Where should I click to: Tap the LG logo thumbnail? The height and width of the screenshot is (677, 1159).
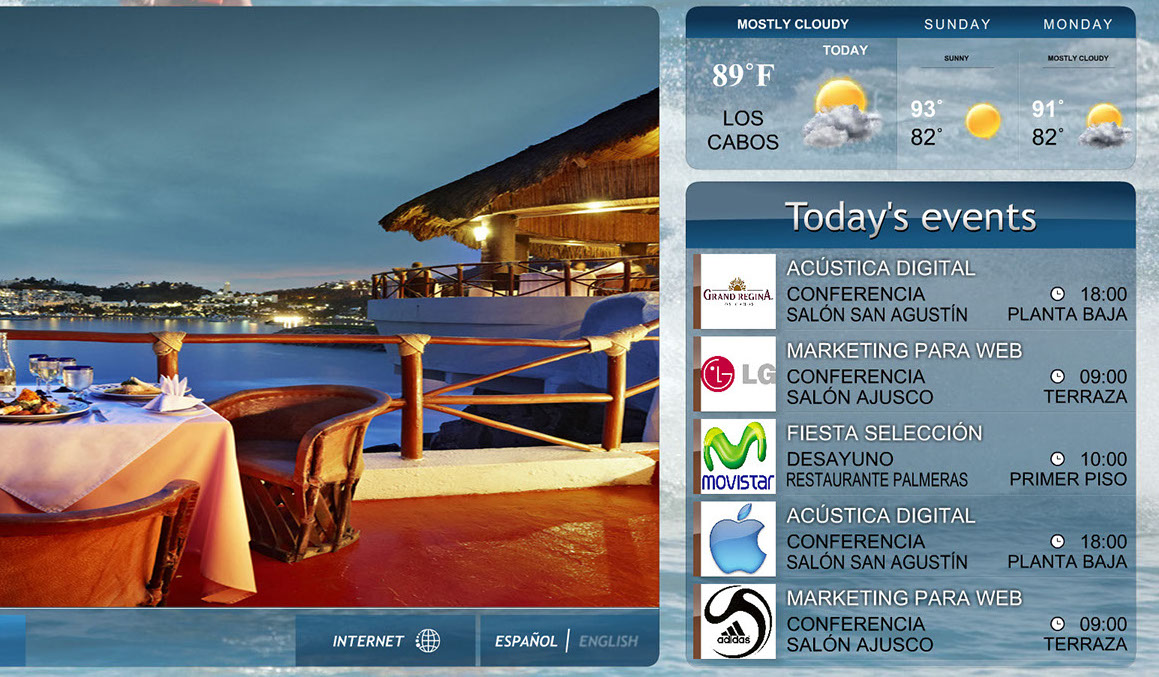(738, 374)
